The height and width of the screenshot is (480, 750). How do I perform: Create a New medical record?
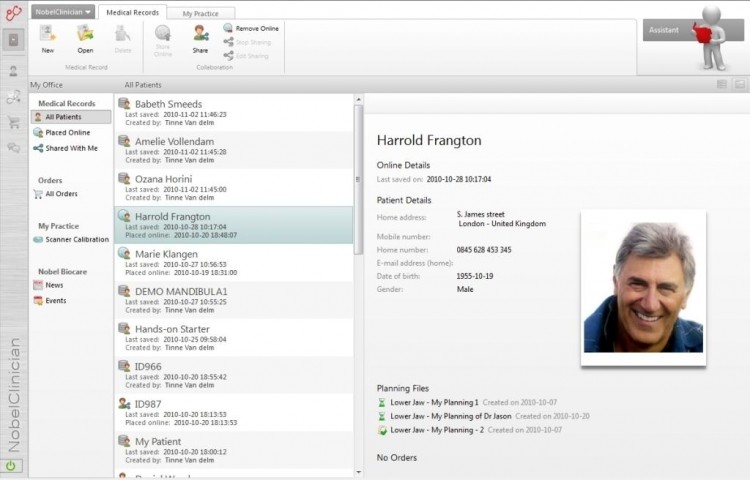coord(47,39)
